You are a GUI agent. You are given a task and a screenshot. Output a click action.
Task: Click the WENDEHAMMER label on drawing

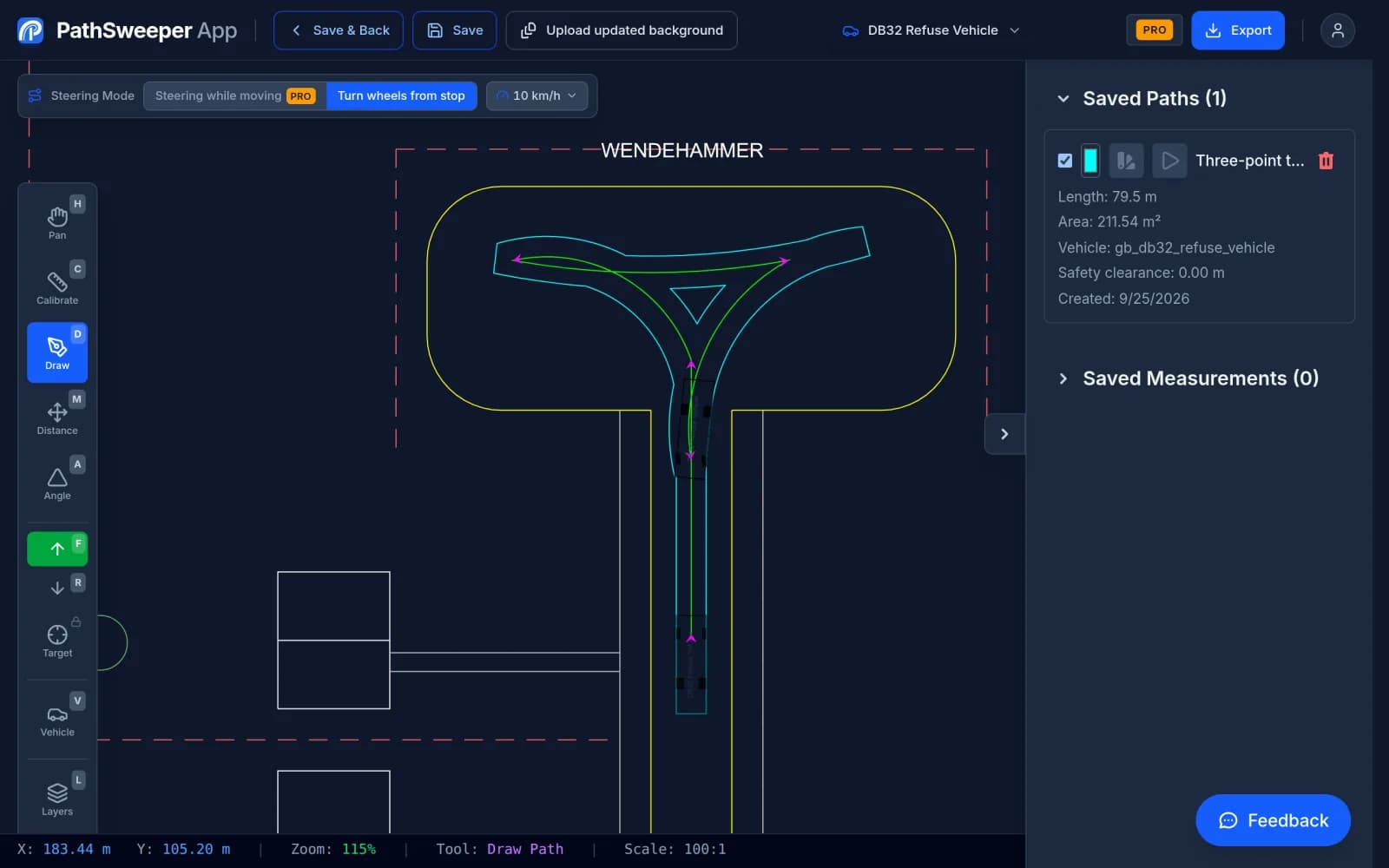(x=682, y=150)
